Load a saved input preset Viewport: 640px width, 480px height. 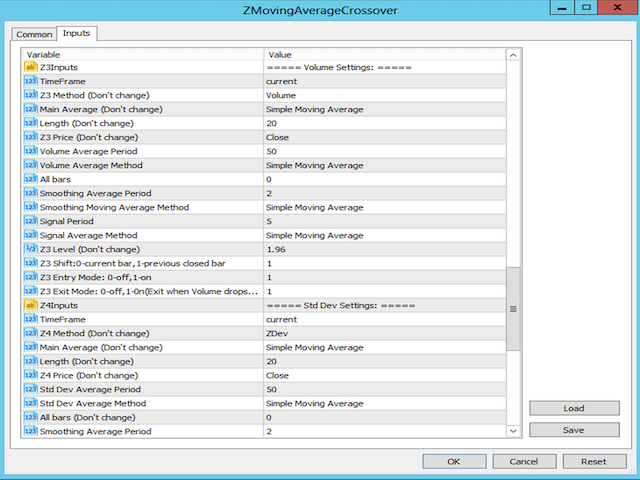[x=574, y=408]
